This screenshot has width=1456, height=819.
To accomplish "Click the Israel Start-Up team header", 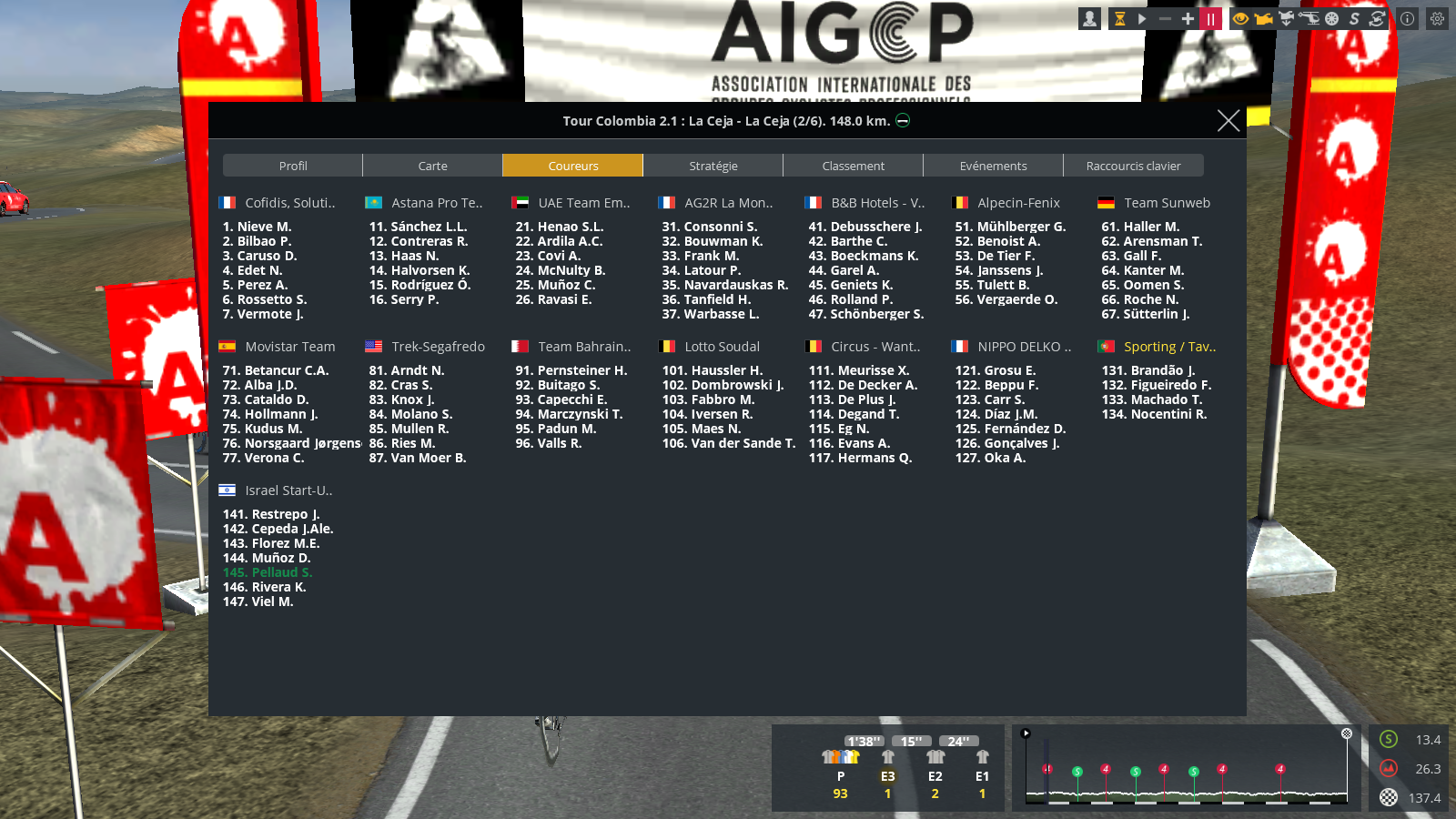I will click(x=289, y=490).
